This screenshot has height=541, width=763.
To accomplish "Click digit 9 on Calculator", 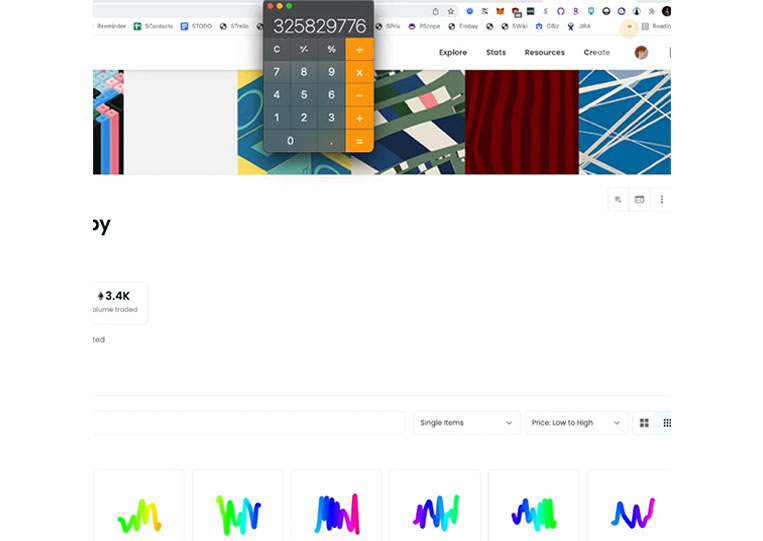I will [331, 72].
